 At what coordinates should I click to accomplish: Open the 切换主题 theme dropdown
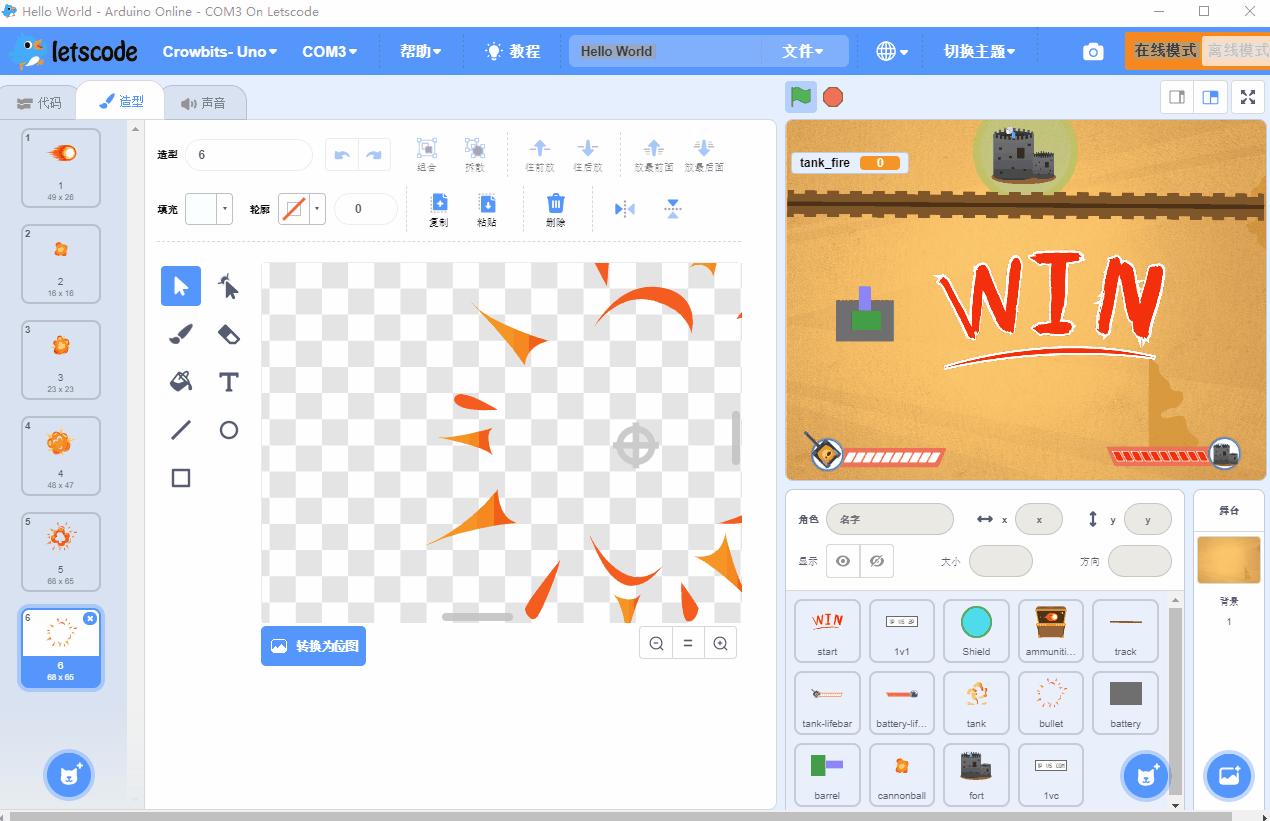coord(979,51)
